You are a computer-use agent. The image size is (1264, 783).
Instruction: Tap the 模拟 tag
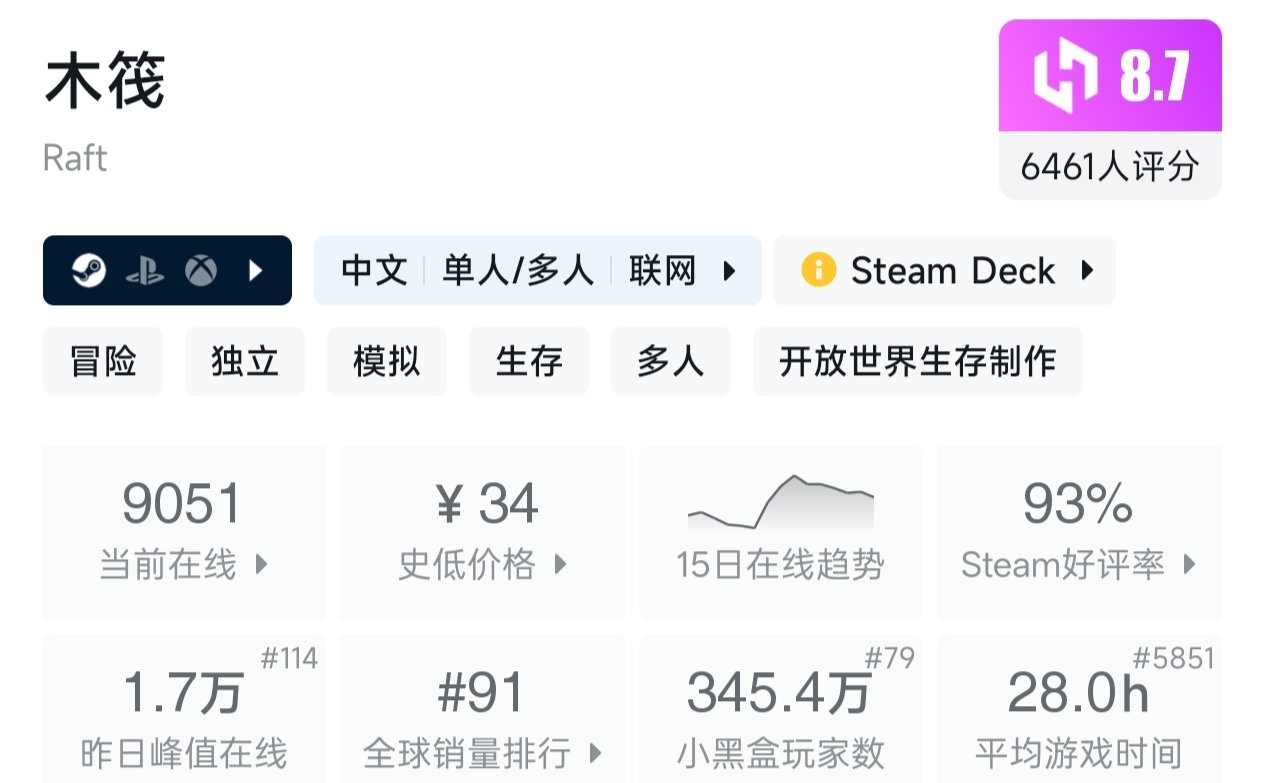(387, 361)
